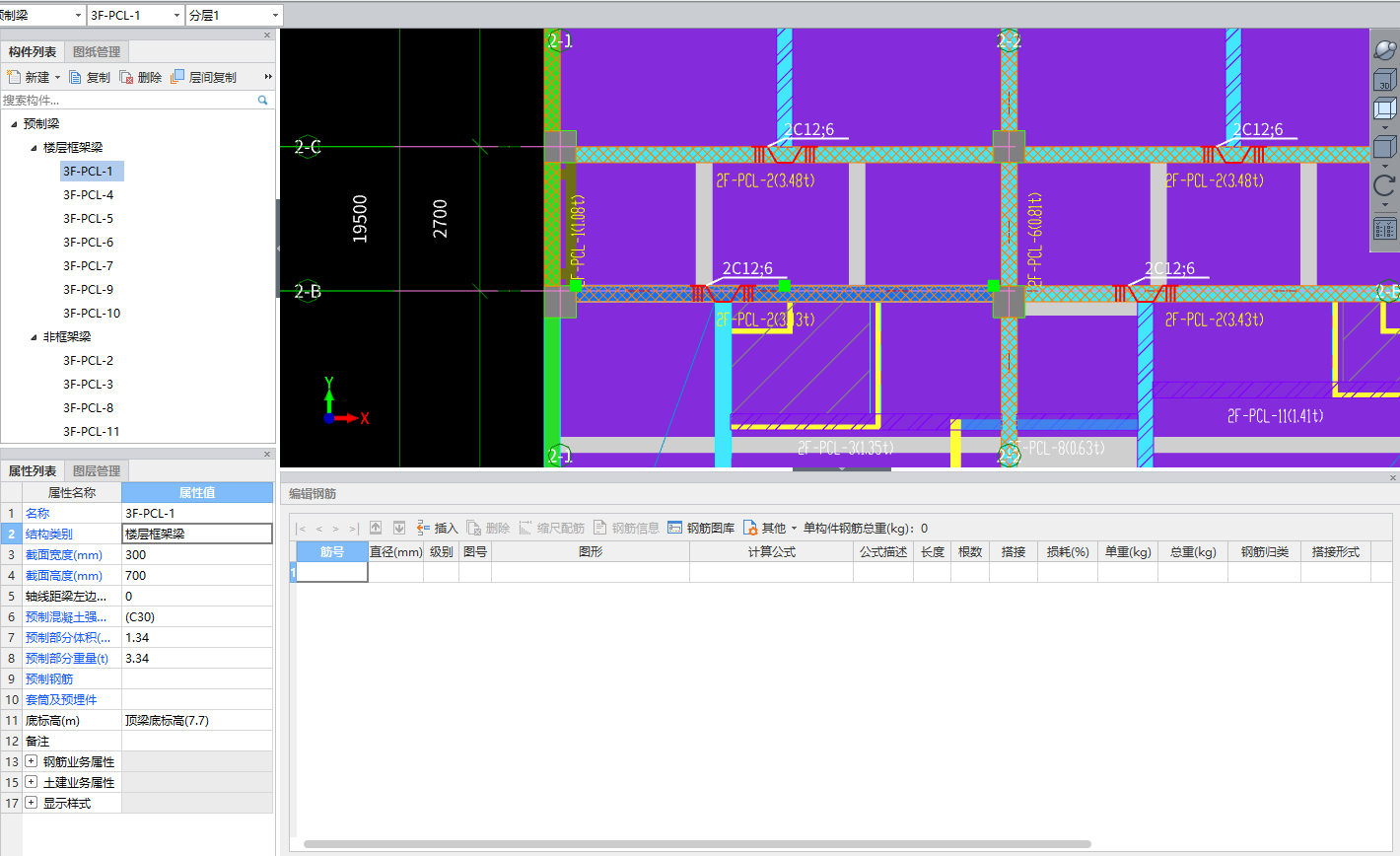Select 3F-PCL-10 in component tree

[x=92, y=314]
